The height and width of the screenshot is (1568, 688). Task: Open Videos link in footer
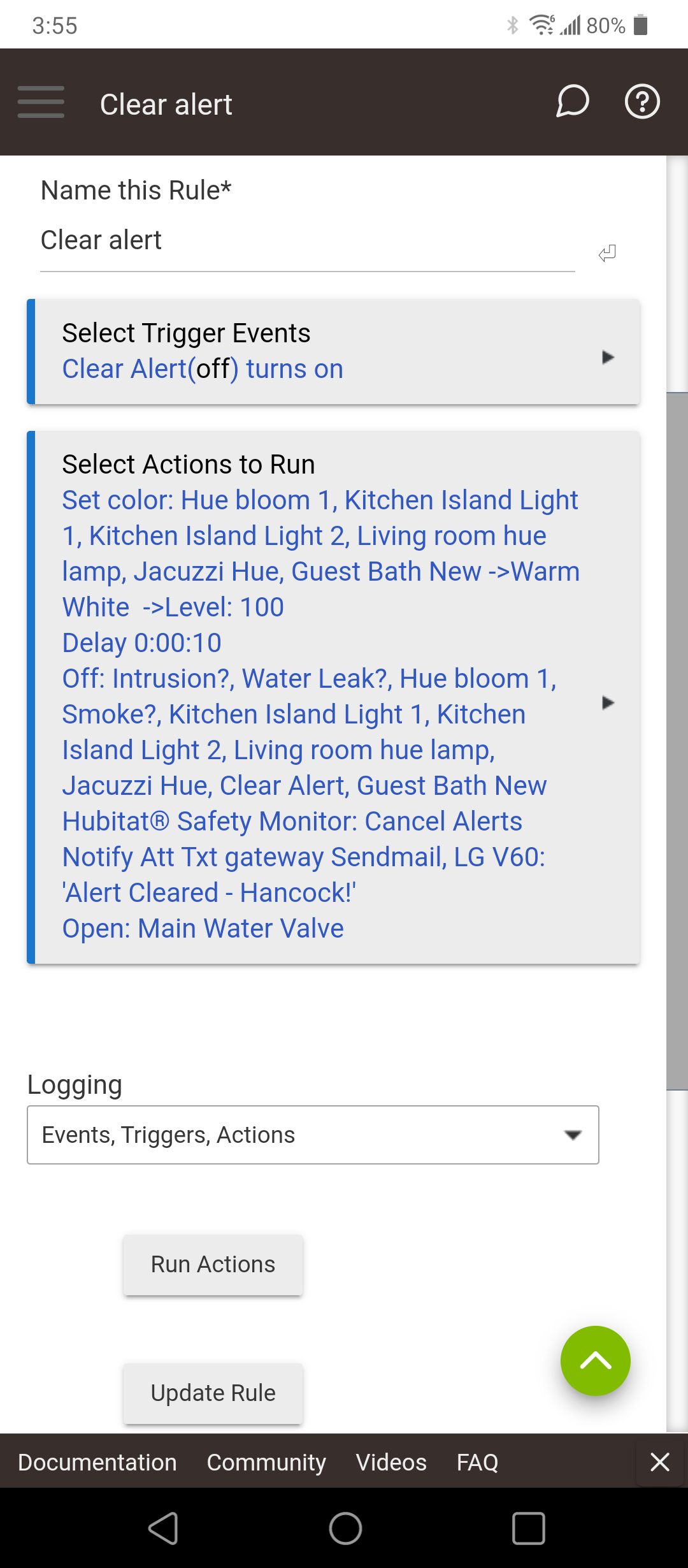[x=391, y=1462]
